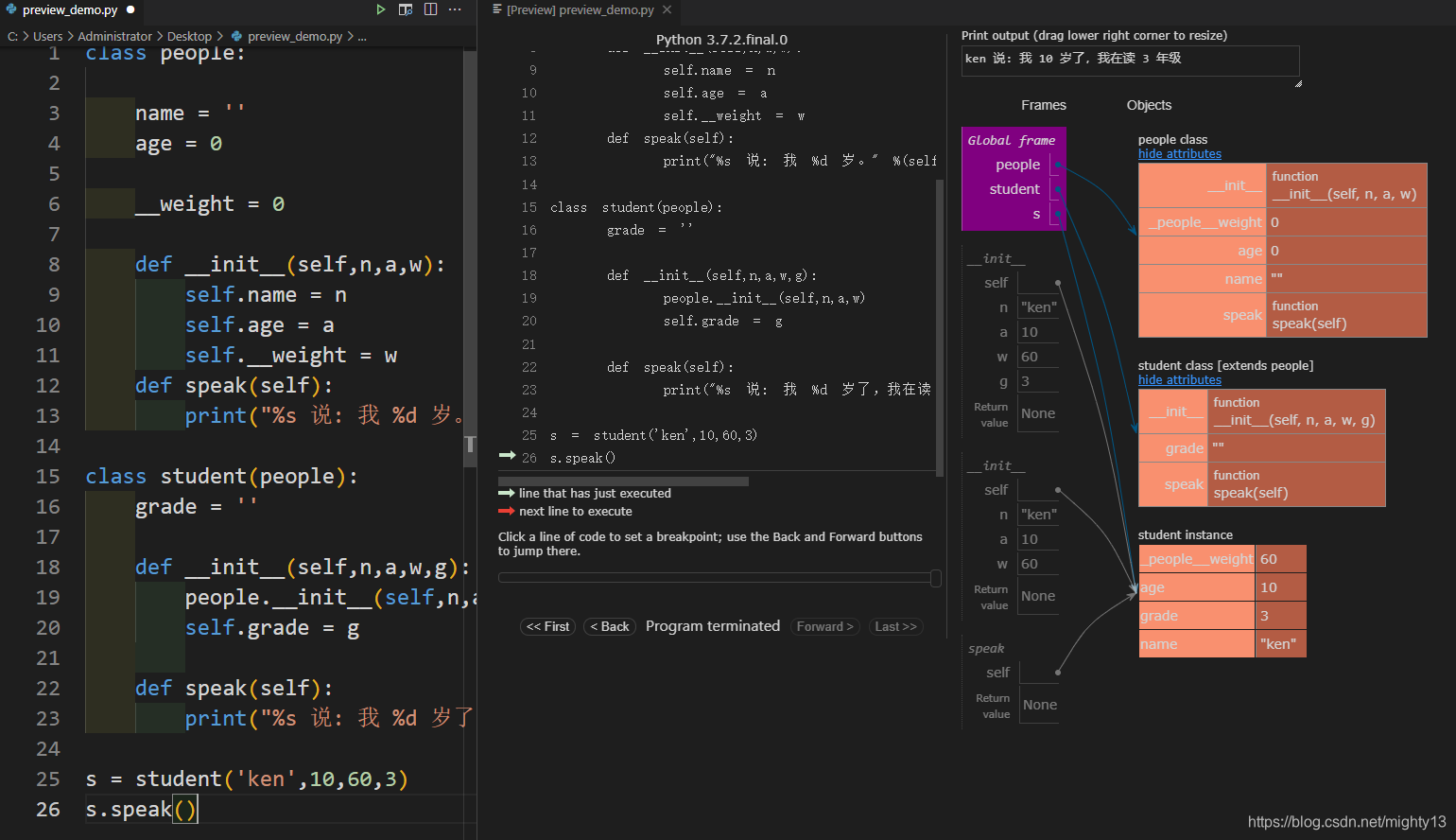Click the 'student instance' object label
This screenshot has width=1456, height=840.
(x=1185, y=534)
